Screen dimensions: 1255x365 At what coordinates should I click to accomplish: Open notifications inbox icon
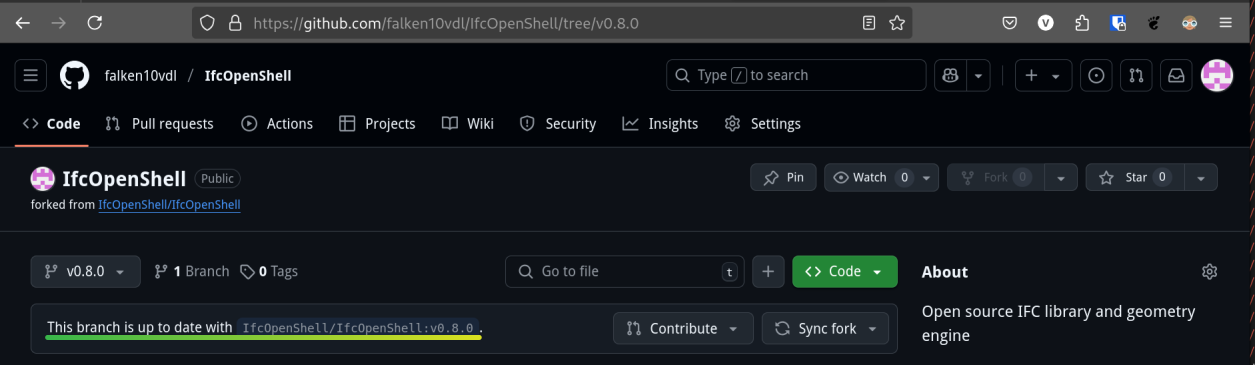(x=1177, y=75)
